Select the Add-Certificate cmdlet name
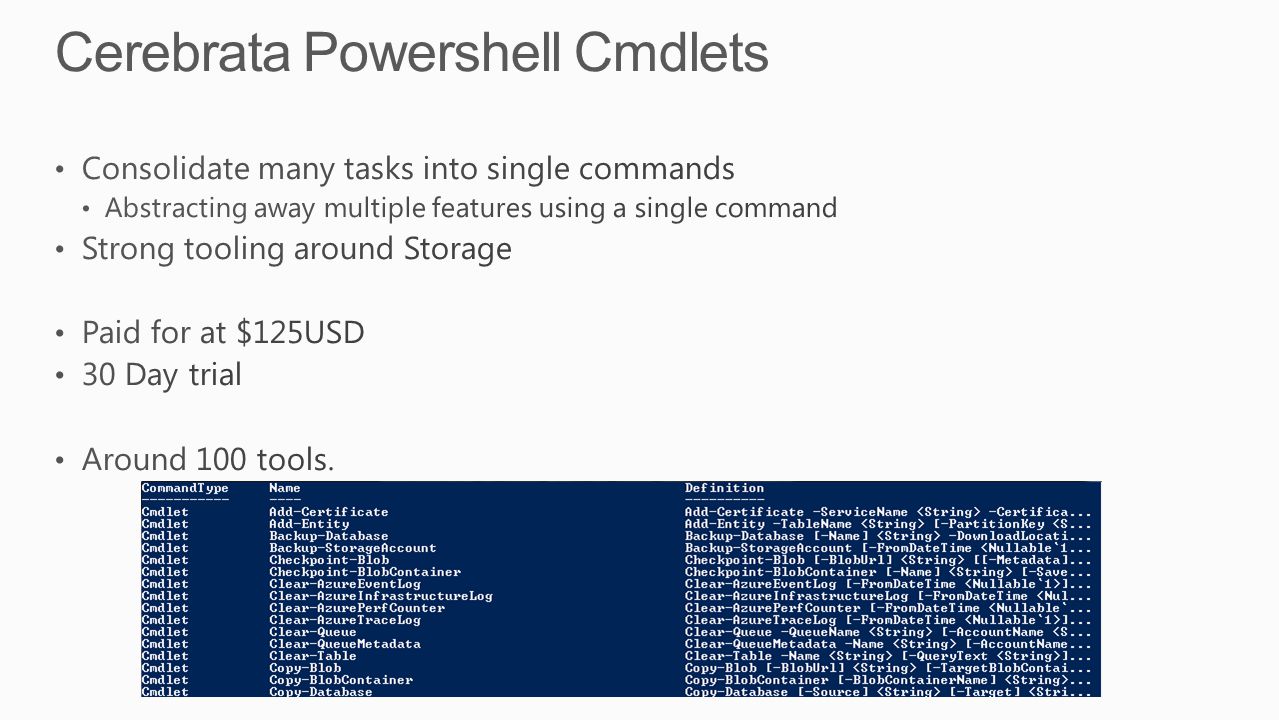The width and height of the screenshot is (1279, 720). coord(328,512)
